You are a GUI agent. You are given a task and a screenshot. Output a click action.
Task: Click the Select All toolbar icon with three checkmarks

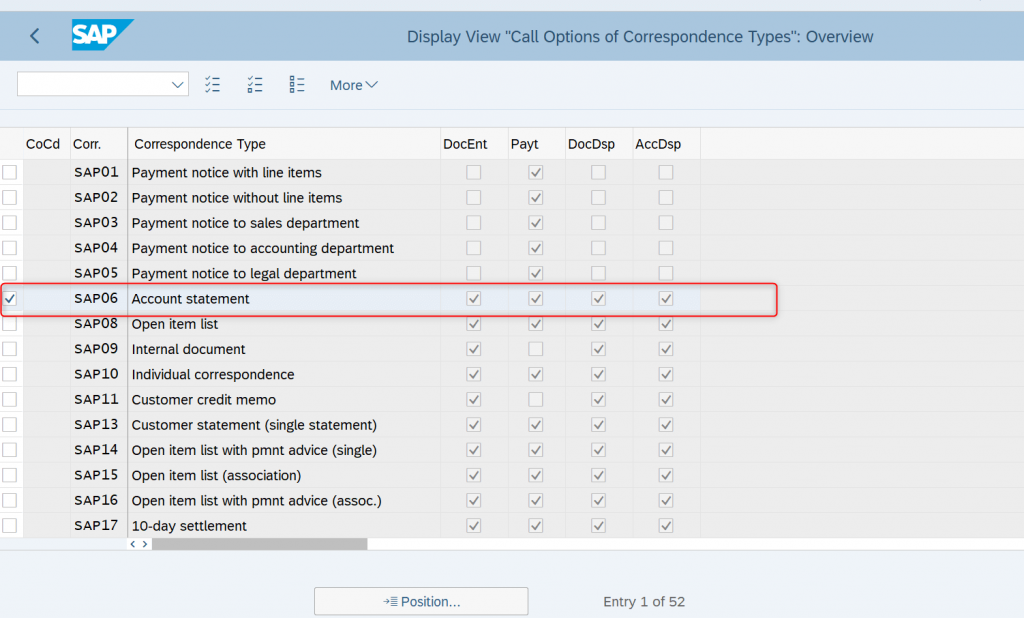(x=212, y=84)
